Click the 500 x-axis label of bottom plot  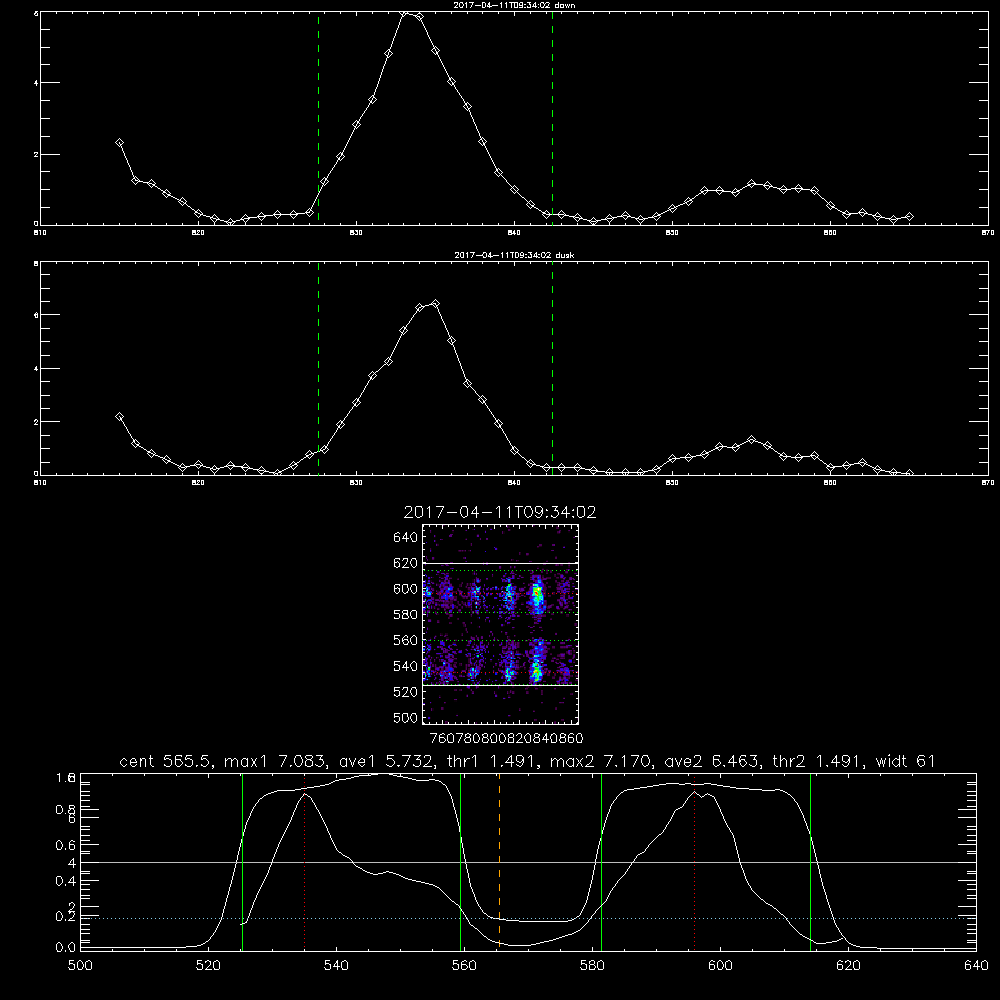[x=80, y=966]
